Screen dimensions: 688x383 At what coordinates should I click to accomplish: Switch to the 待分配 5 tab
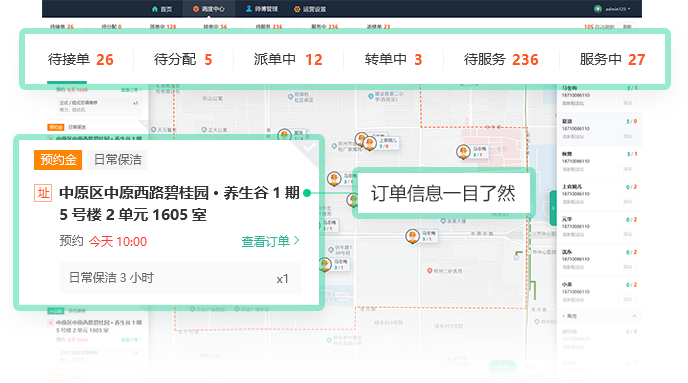click(183, 59)
